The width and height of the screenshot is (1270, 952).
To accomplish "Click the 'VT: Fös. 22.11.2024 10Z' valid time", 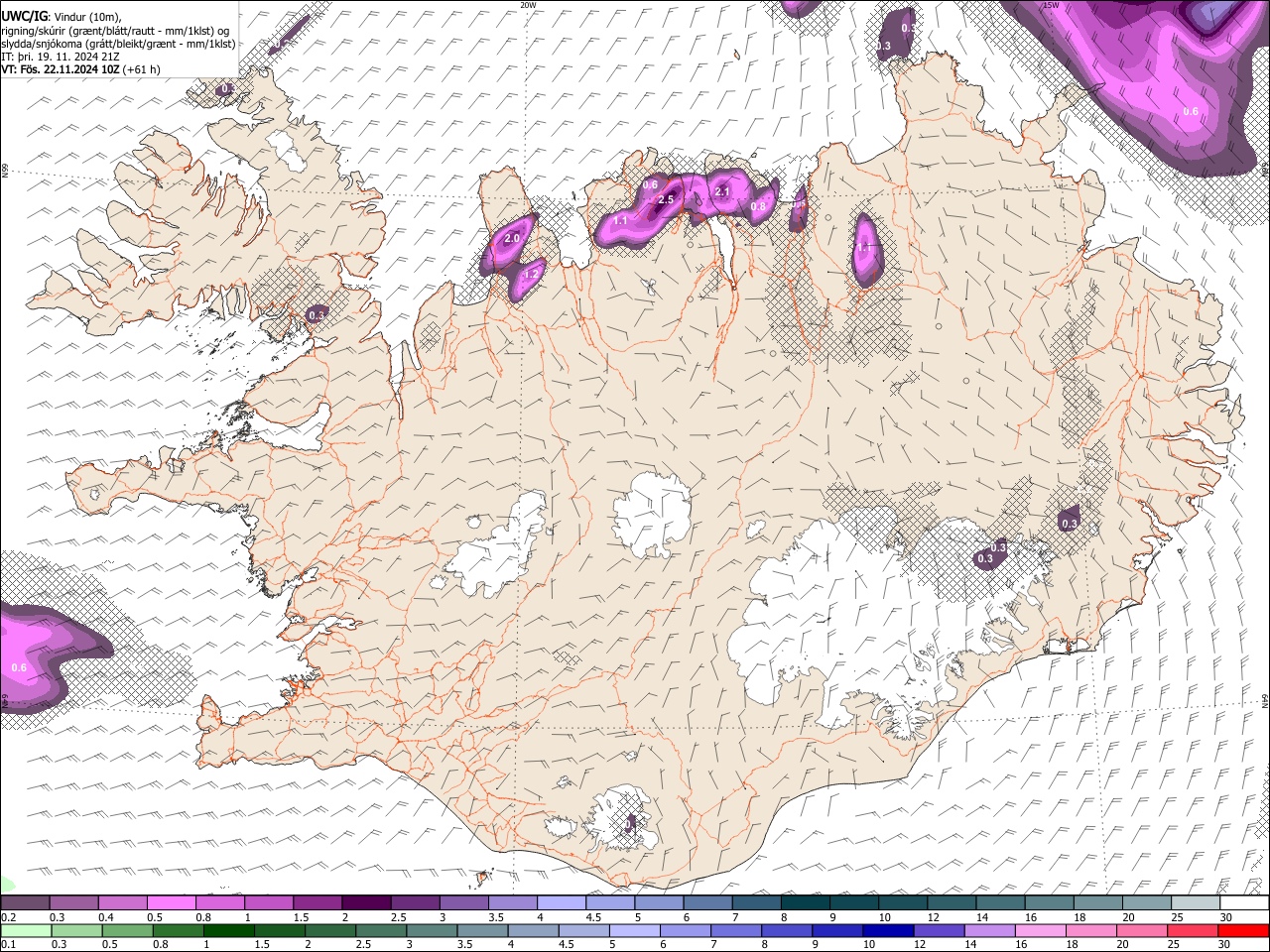I will tap(61, 69).
